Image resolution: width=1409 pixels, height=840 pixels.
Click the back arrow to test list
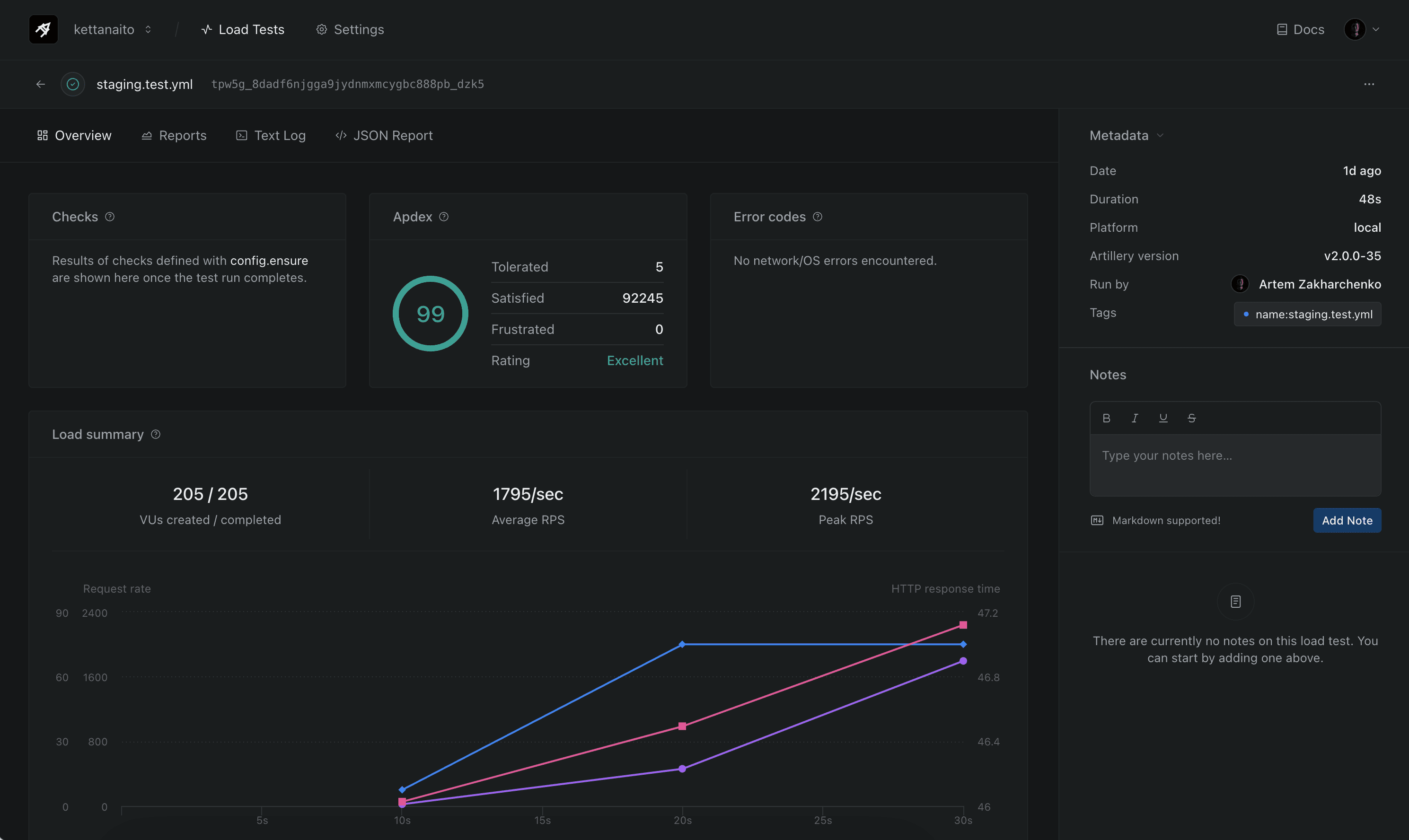[x=40, y=84]
